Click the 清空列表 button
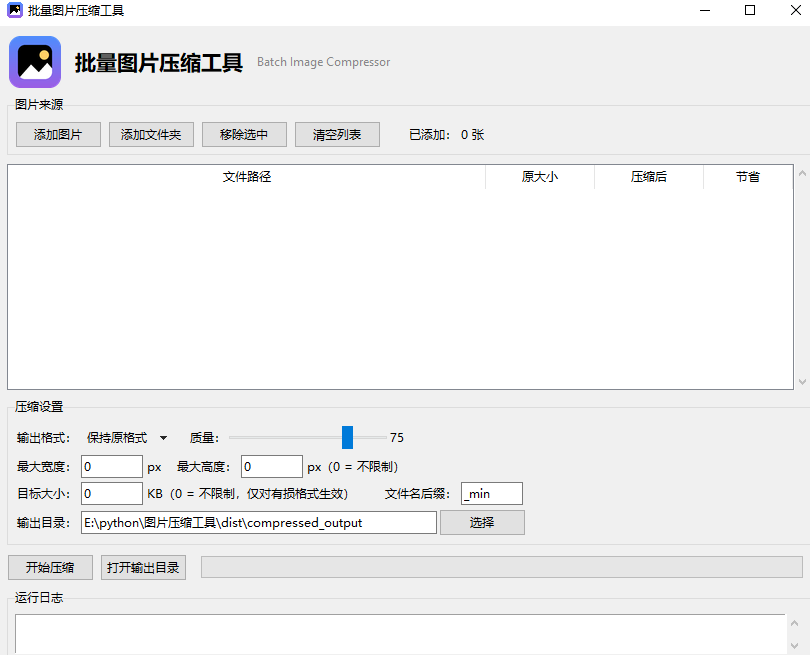 click(337, 135)
